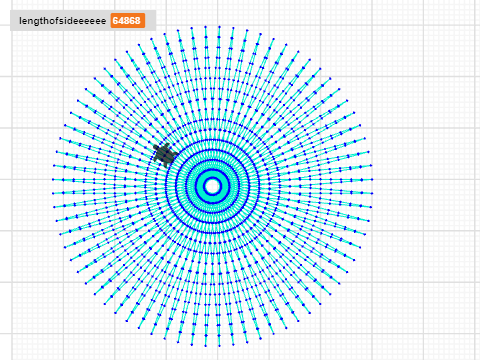Viewport: 480px width, 360px height.
Task: Click the turtle's shell
Action: coord(165,154)
